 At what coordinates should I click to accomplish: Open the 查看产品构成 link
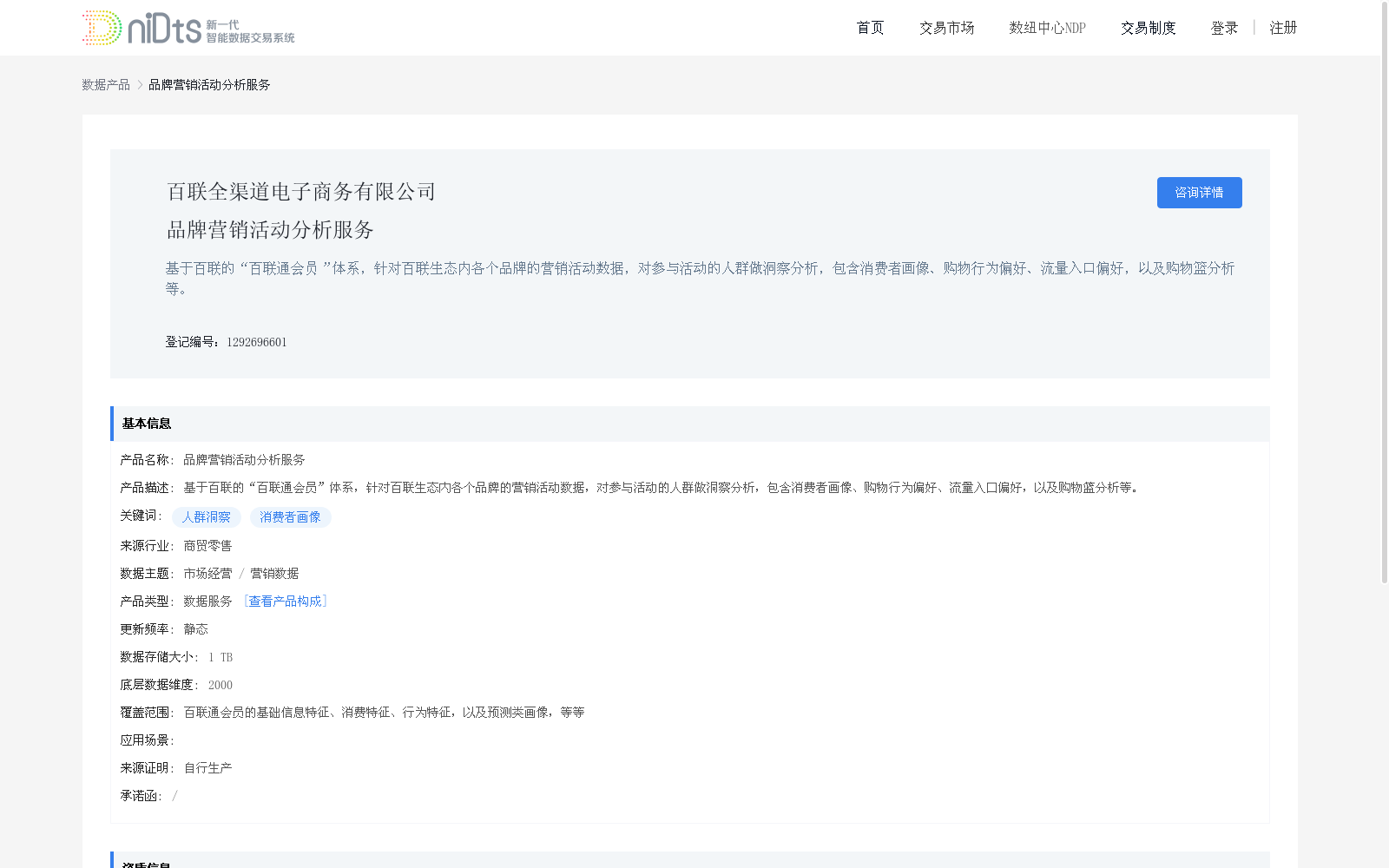285,602
